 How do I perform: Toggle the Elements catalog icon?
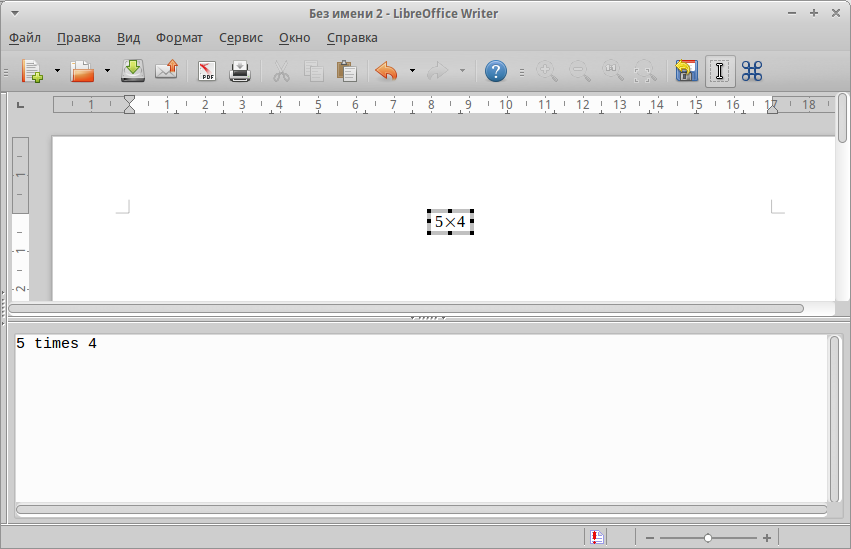pyautogui.click(x=686, y=71)
